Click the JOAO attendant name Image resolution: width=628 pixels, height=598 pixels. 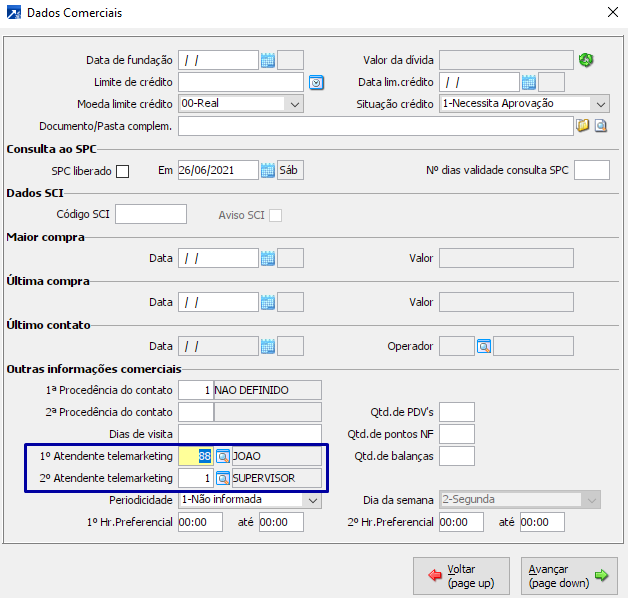[x=247, y=457]
